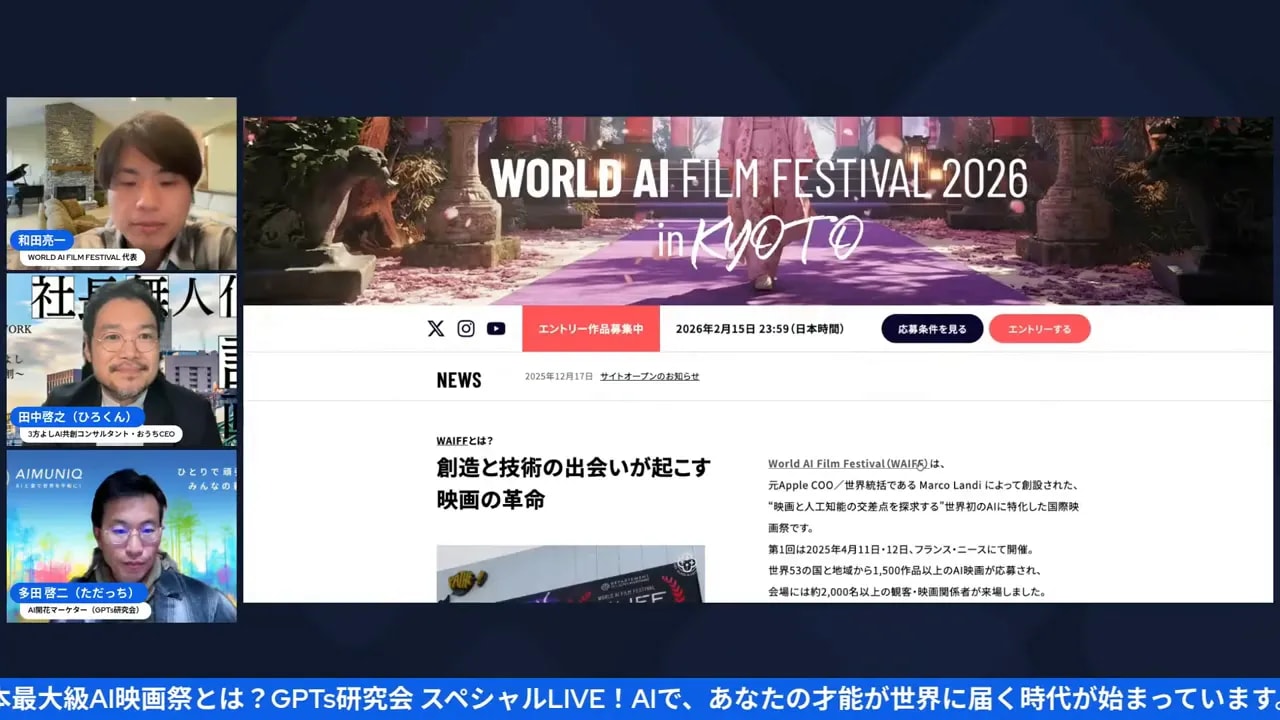Open the 応募条件を見る button
Viewport: 1280px width, 720px height.
[931, 328]
